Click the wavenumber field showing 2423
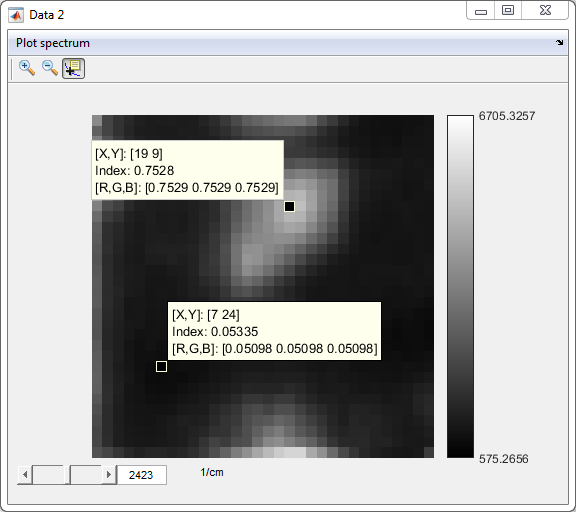 (x=142, y=475)
